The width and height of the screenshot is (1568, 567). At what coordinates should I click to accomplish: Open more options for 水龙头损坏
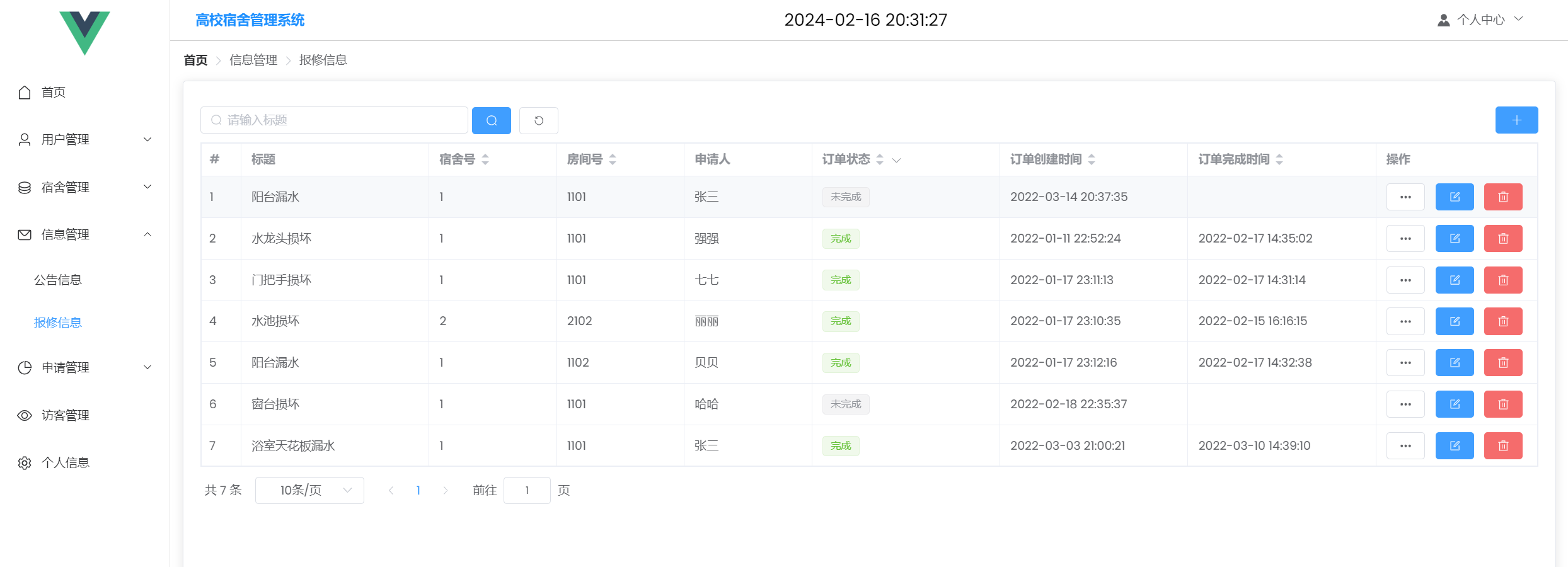[x=1405, y=239]
